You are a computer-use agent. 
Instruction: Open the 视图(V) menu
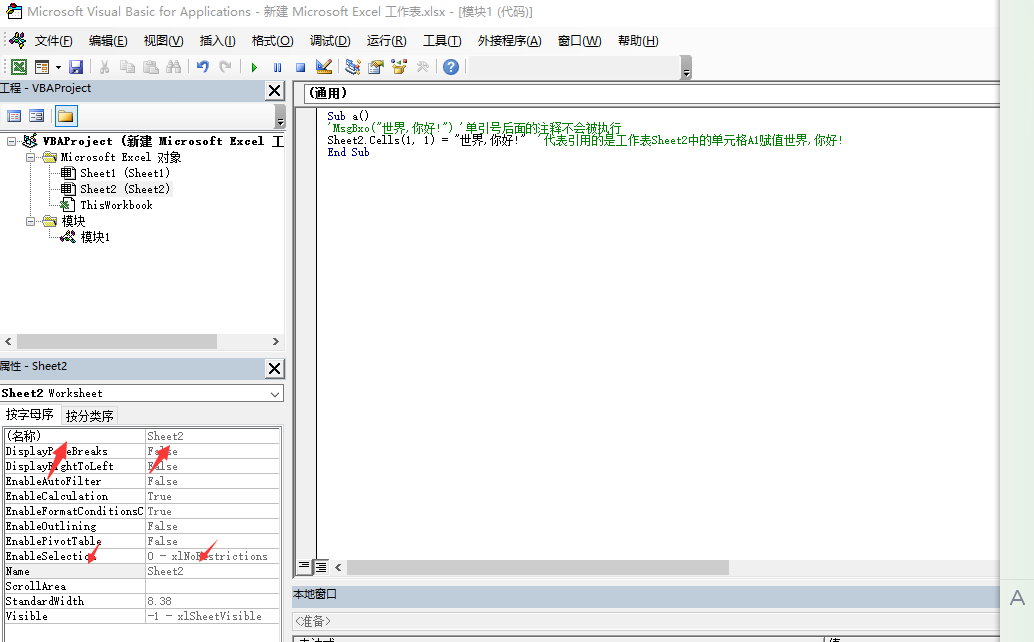pos(164,41)
